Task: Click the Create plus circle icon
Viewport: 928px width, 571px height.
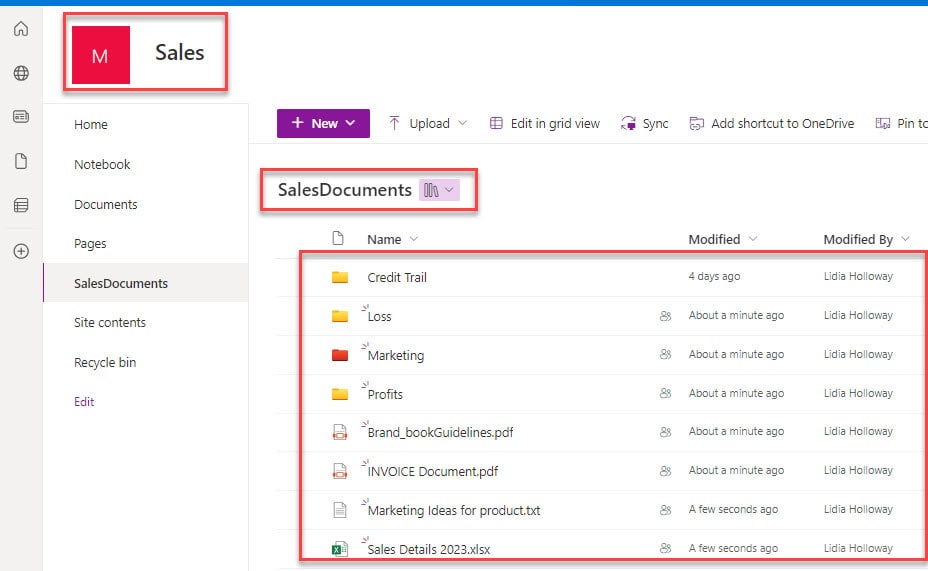Action: click(21, 251)
